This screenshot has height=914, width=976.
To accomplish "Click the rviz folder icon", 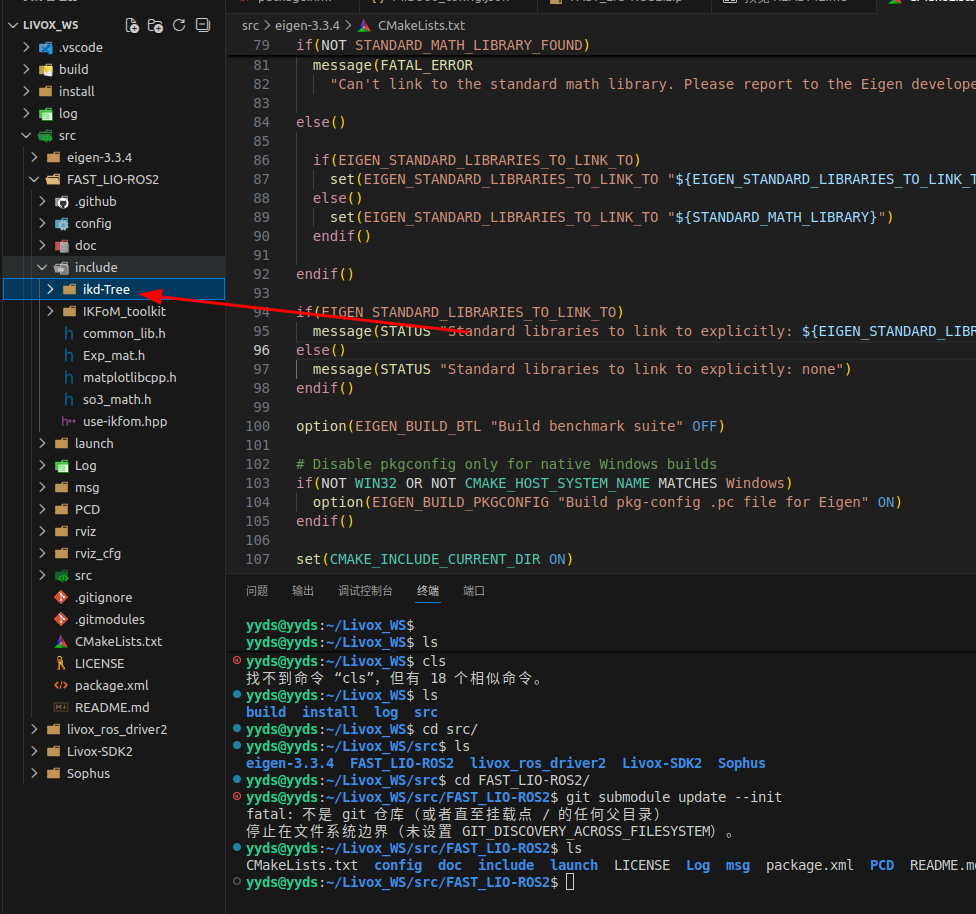I will (62, 532).
